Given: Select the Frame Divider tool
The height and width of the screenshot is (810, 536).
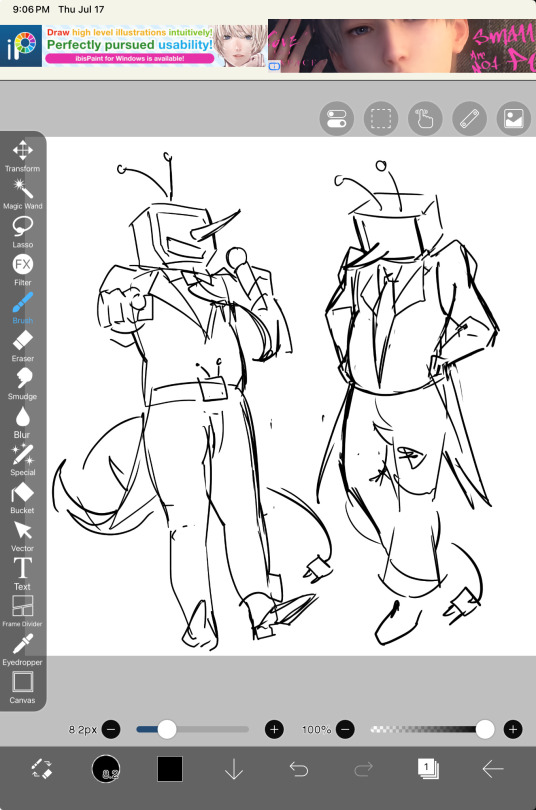Looking at the screenshot, I should (22, 612).
